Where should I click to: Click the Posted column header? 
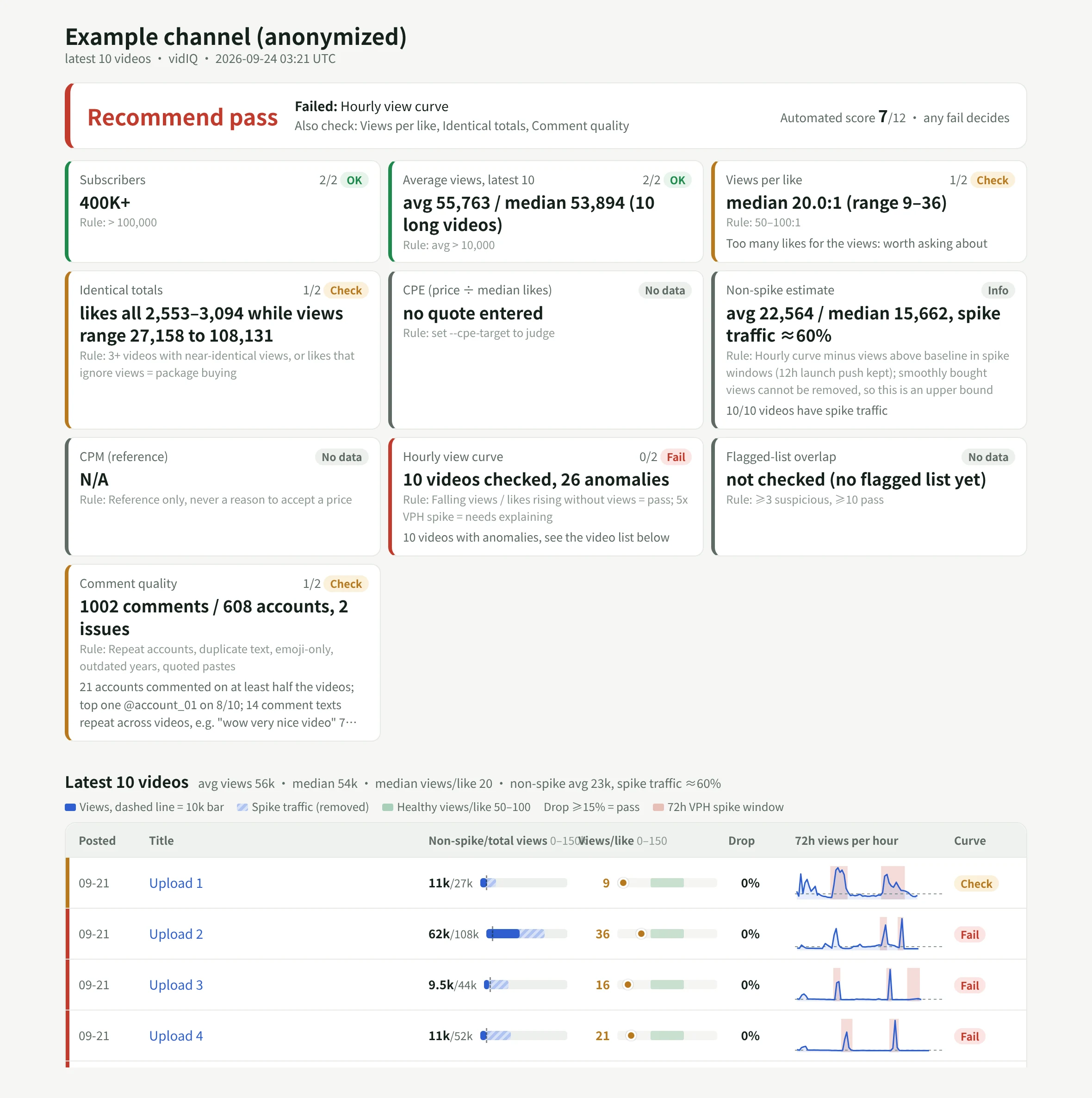click(97, 841)
